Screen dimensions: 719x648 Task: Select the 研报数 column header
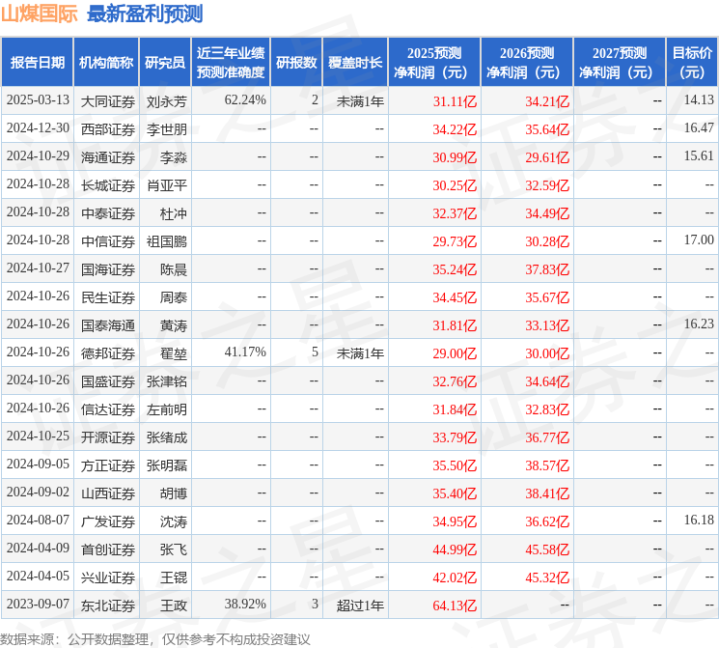coord(296,62)
